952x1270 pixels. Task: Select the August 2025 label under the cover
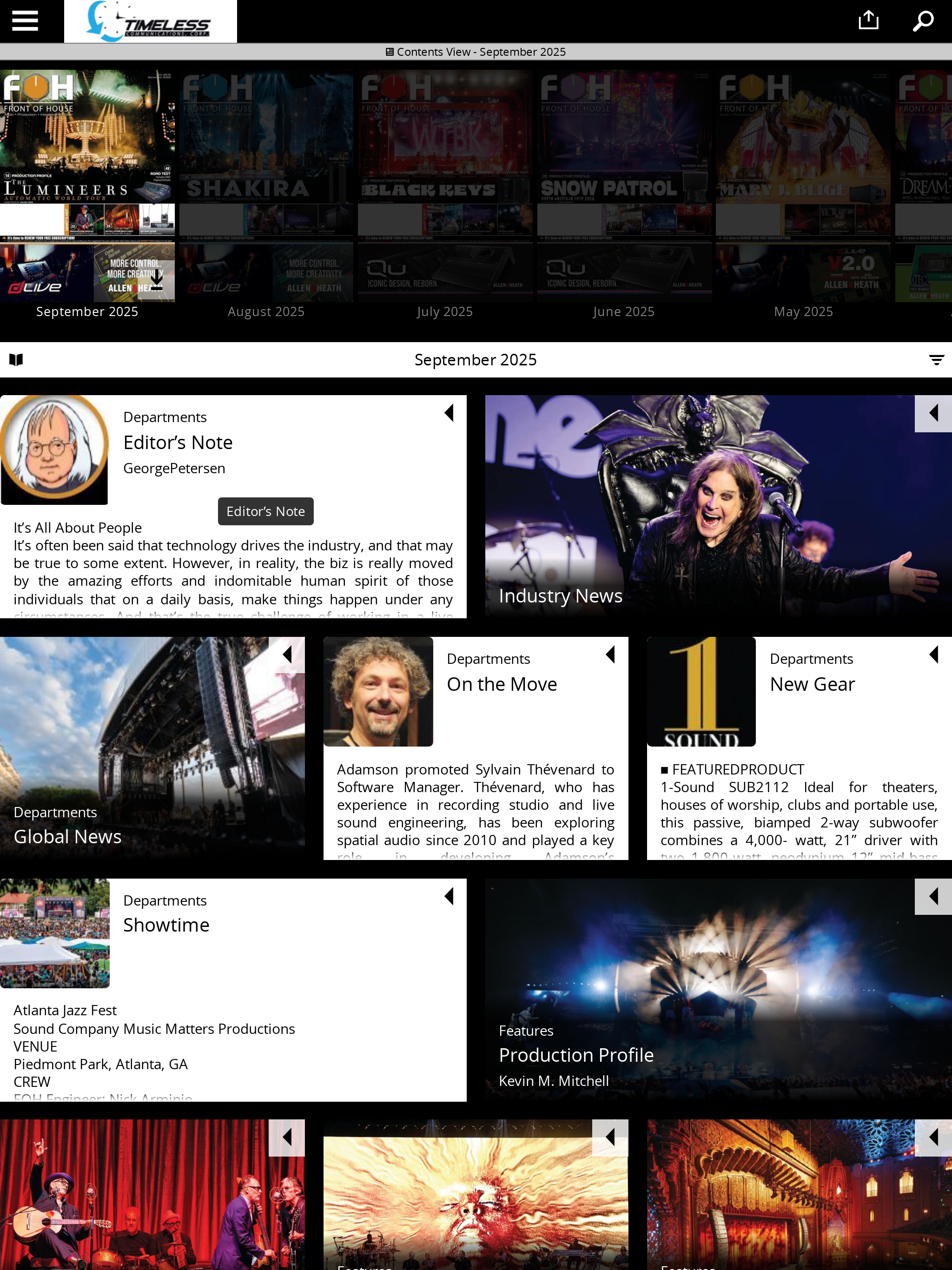[x=266, y=312]
